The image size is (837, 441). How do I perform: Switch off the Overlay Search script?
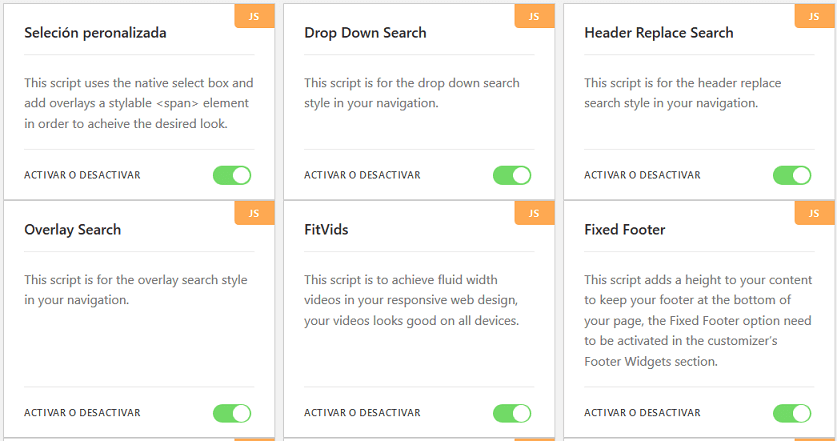[232, 413]
